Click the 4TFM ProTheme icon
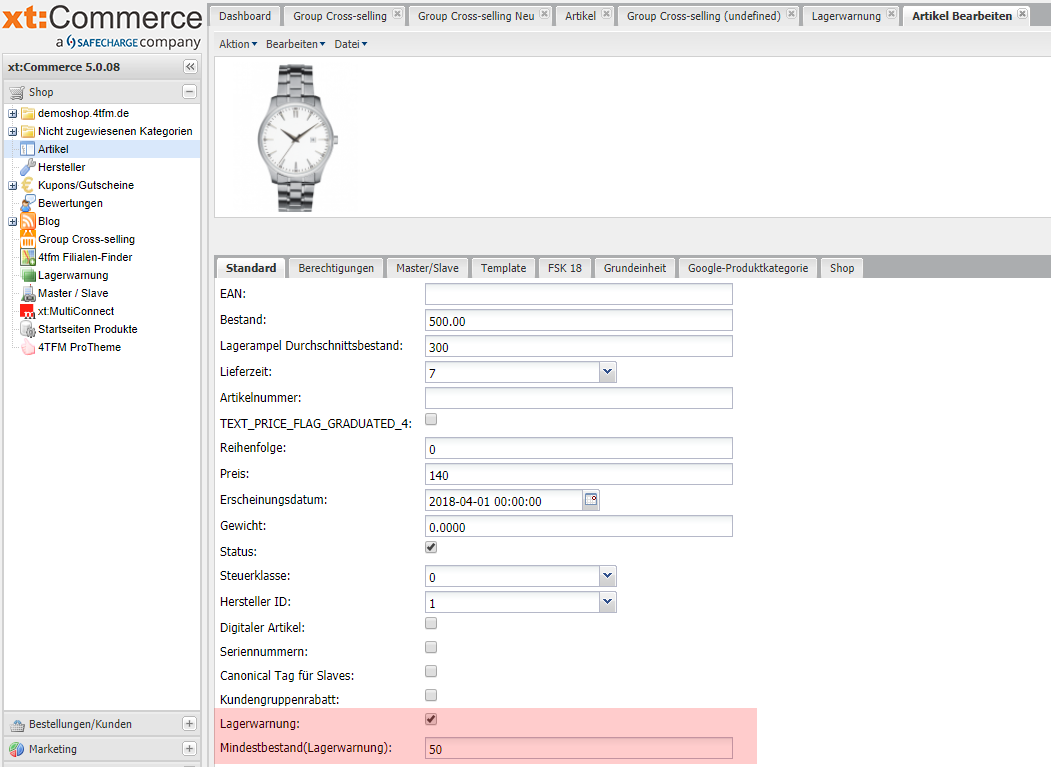The height and width of the screenshot is (767, 1051). click(28, 347)
